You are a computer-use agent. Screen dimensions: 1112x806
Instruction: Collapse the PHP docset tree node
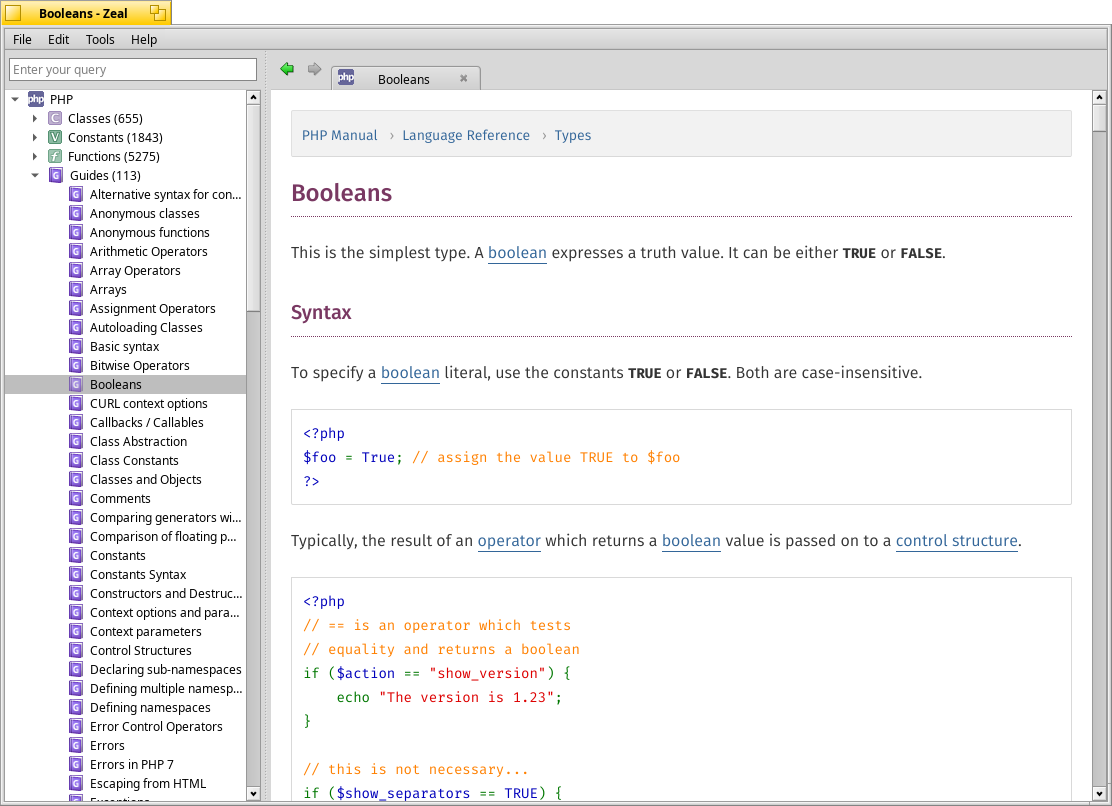click(15, 99)
